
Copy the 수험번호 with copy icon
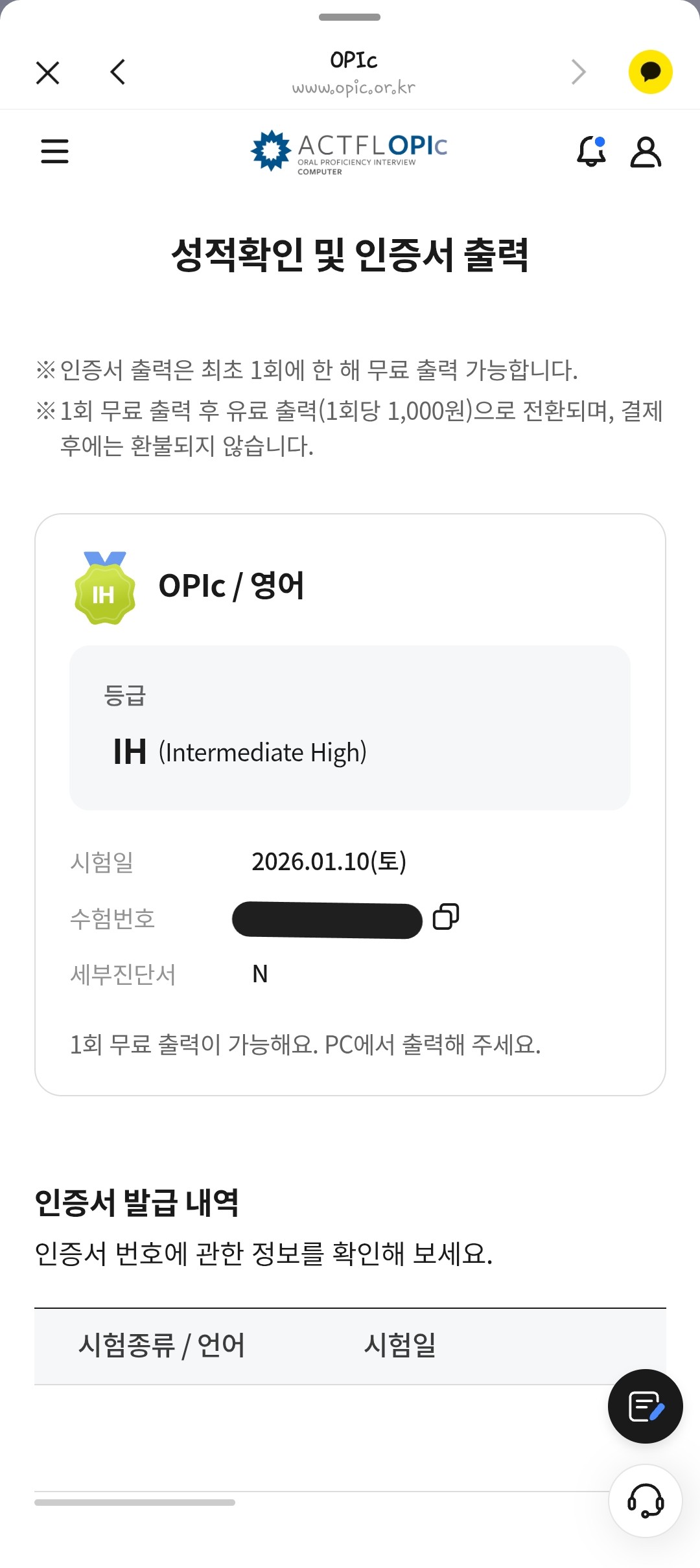(x=446, y=917)
